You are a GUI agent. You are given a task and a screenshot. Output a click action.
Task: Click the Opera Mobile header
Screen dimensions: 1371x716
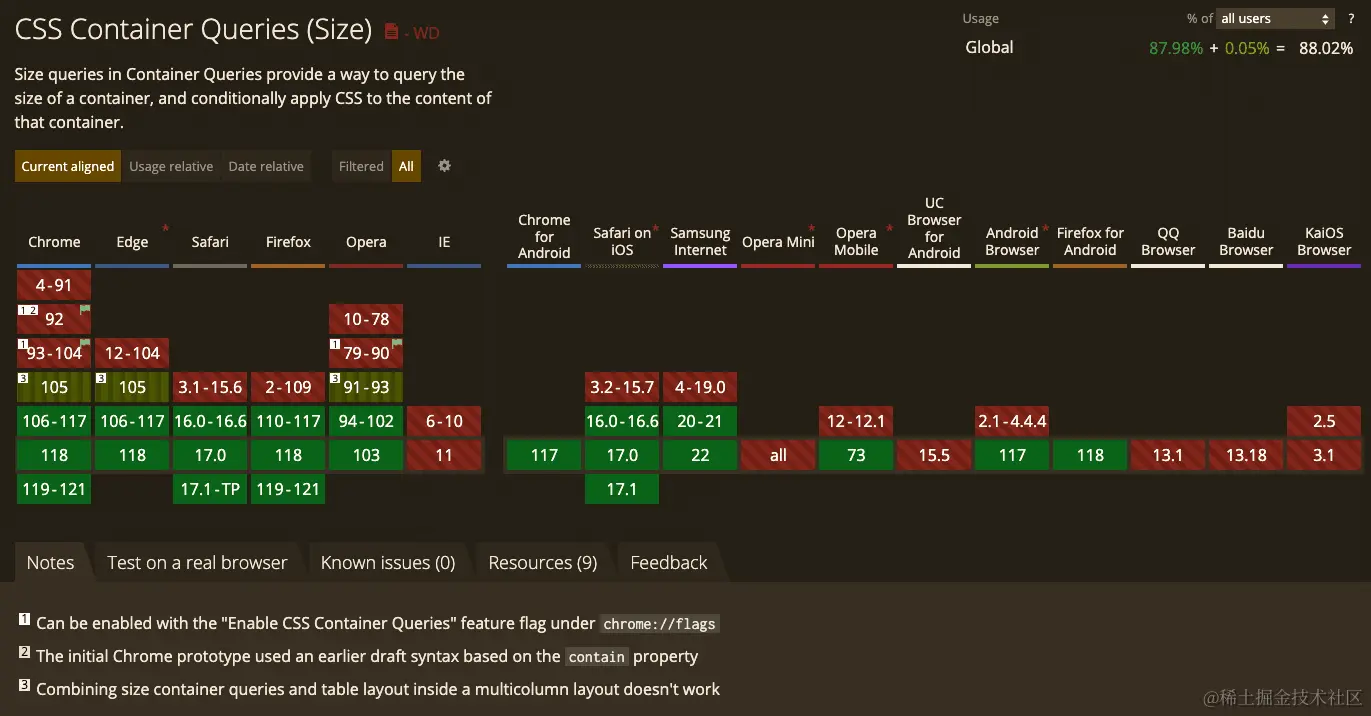point(856,241)
